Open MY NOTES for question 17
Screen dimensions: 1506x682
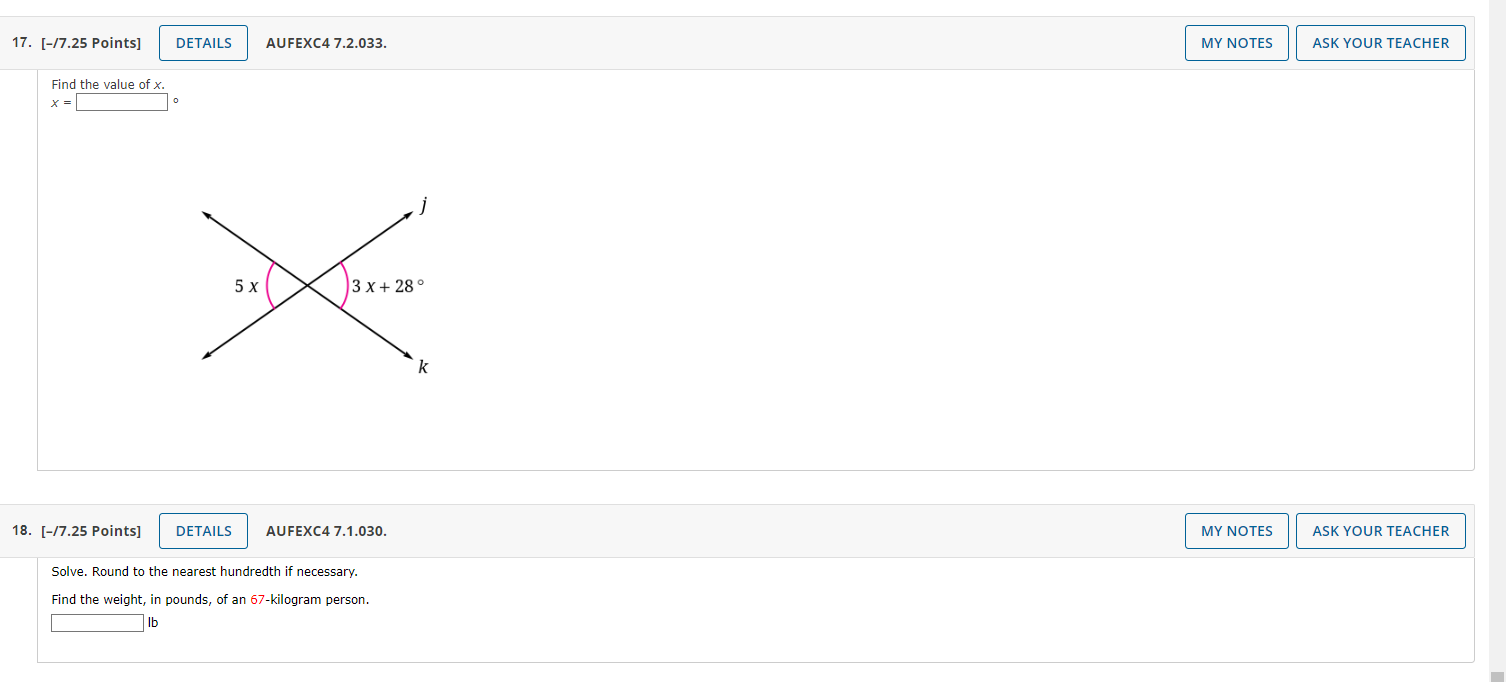click(x=1236, y=42)
